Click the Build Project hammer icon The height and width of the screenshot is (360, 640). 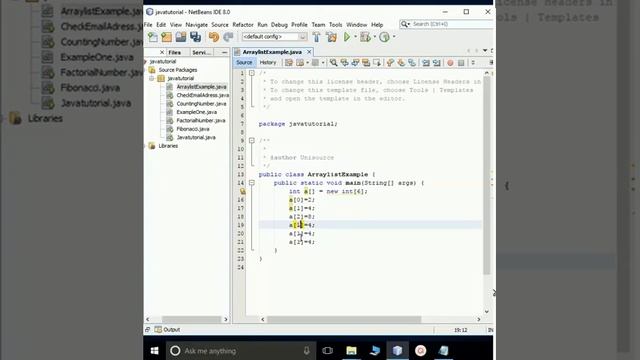pyautogui.click(x=316, y=37)
